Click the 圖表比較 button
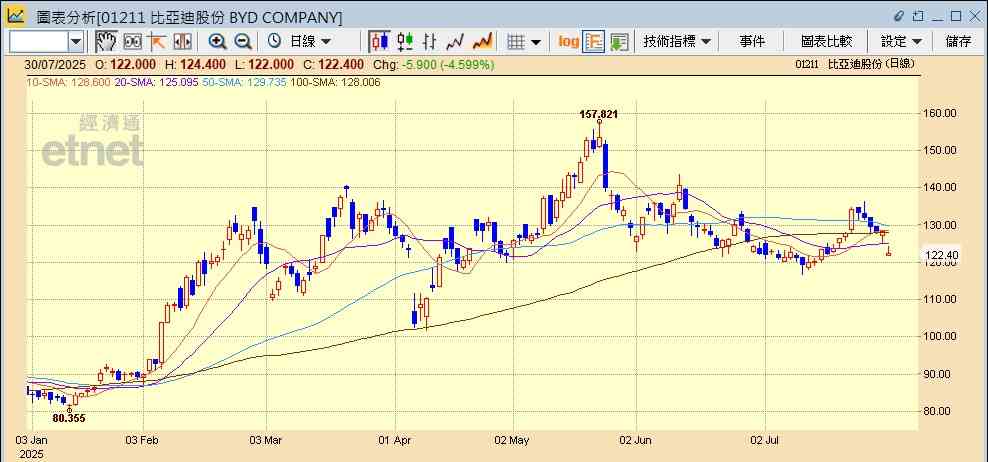Screen dimensions: 988x462 click(x=827, y=42)
